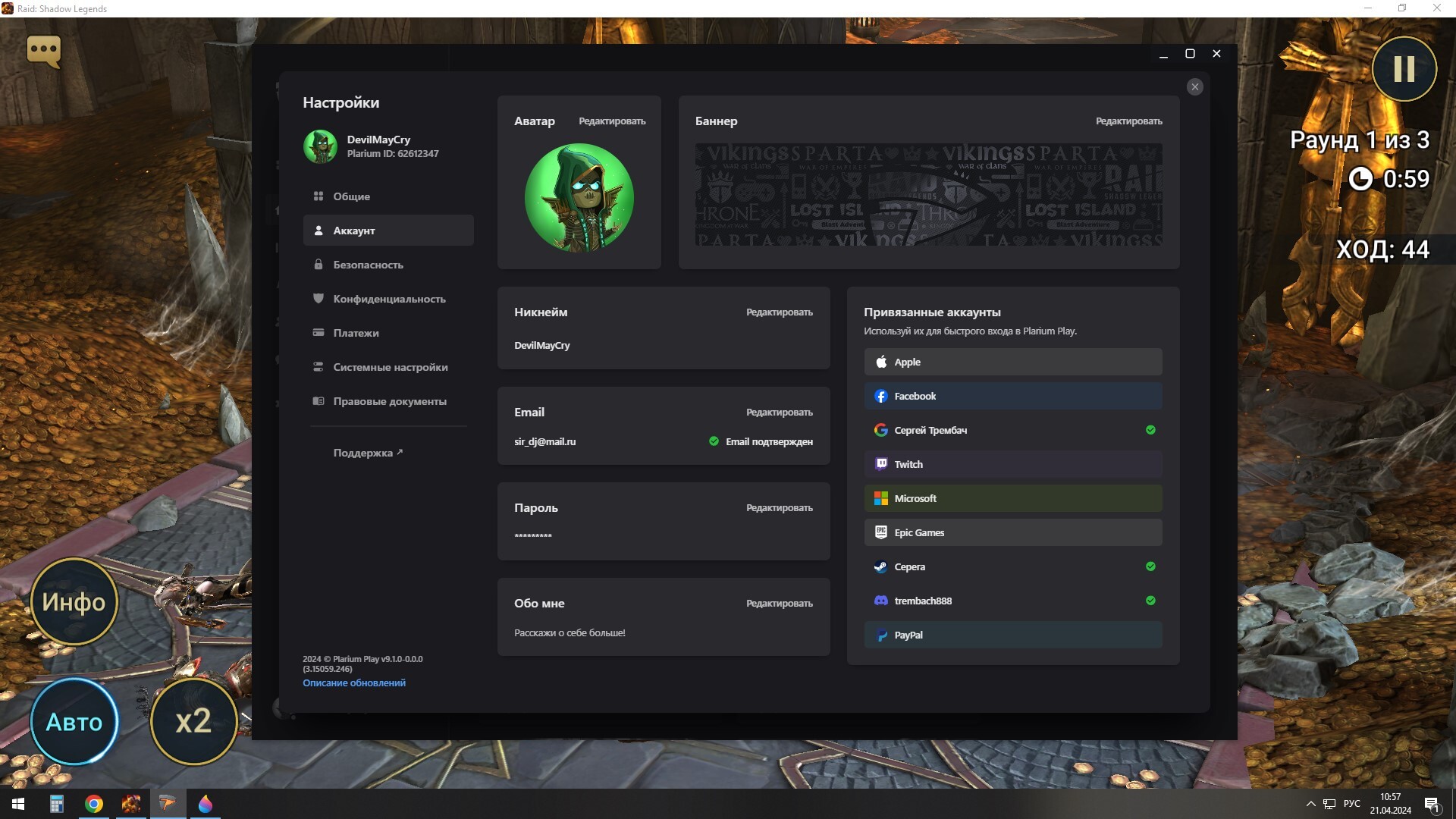Link the Apple account

1013,362
